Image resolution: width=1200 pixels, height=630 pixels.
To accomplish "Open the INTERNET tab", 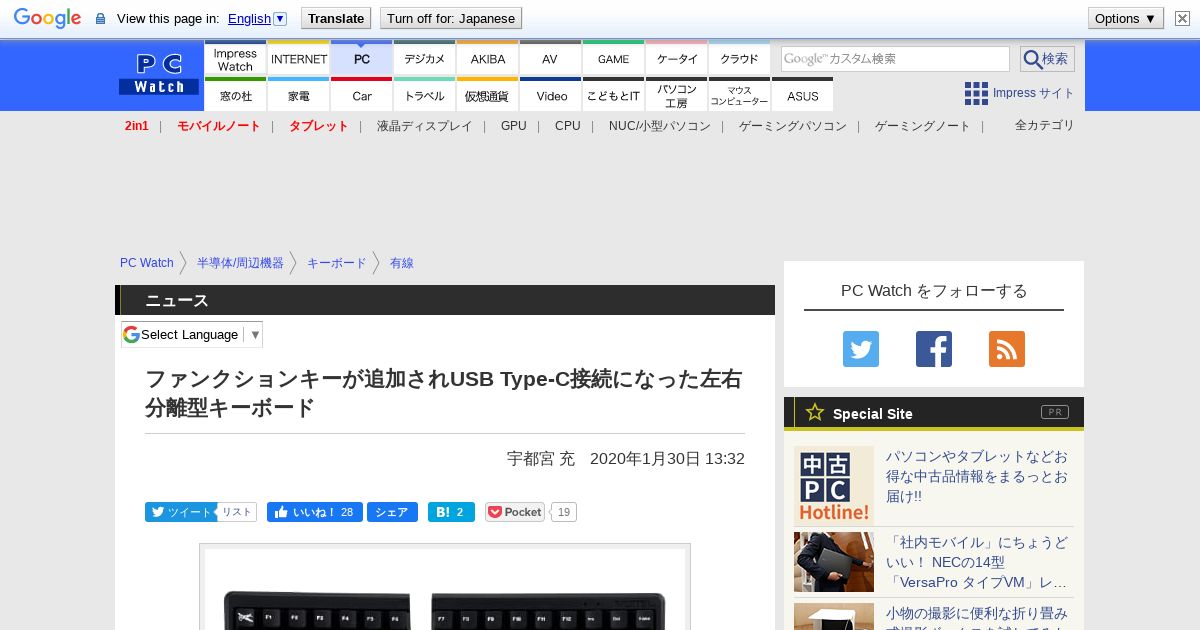I will point(299,59).
